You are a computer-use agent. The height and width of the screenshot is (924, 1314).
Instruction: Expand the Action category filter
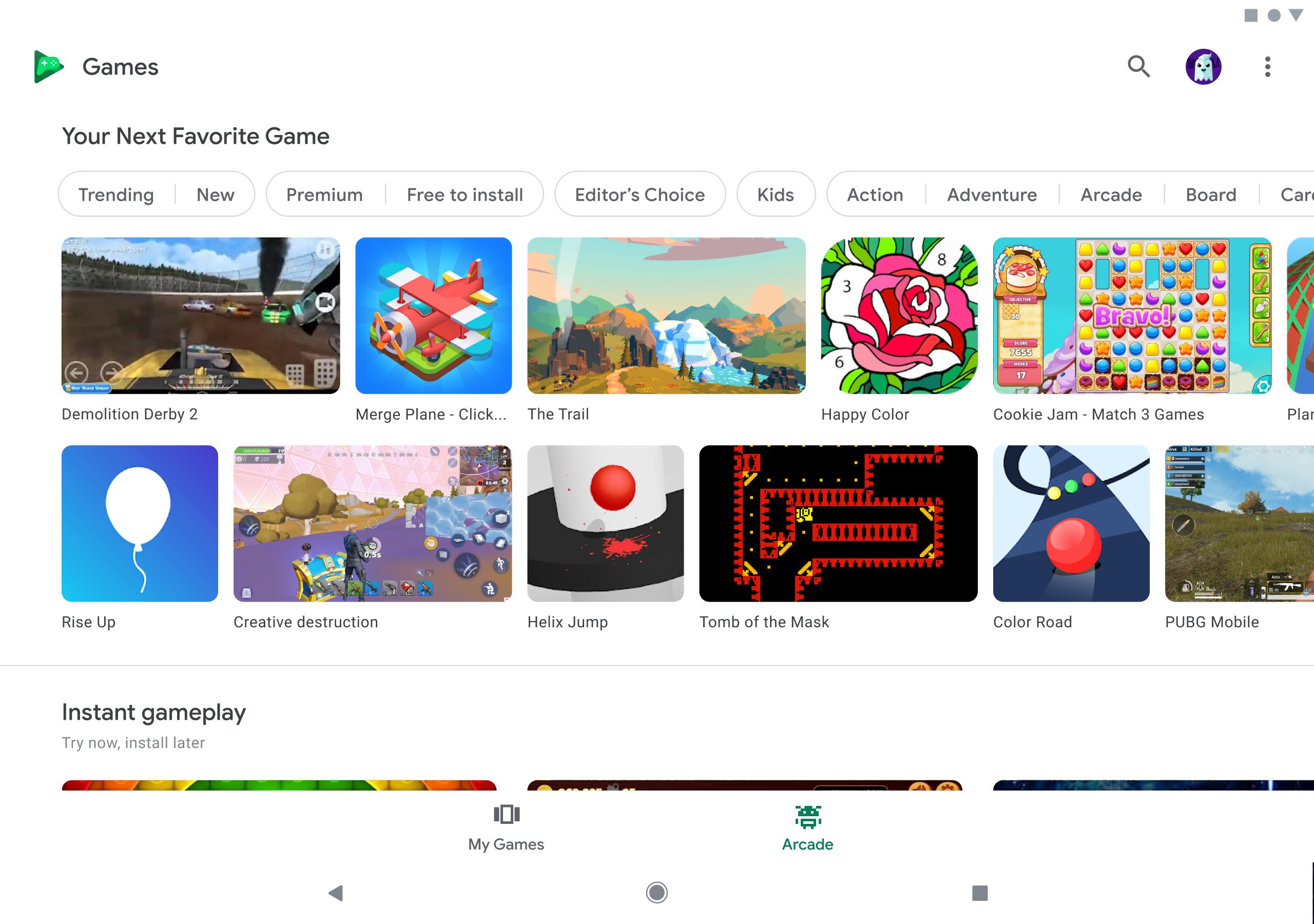click(875, 194)
